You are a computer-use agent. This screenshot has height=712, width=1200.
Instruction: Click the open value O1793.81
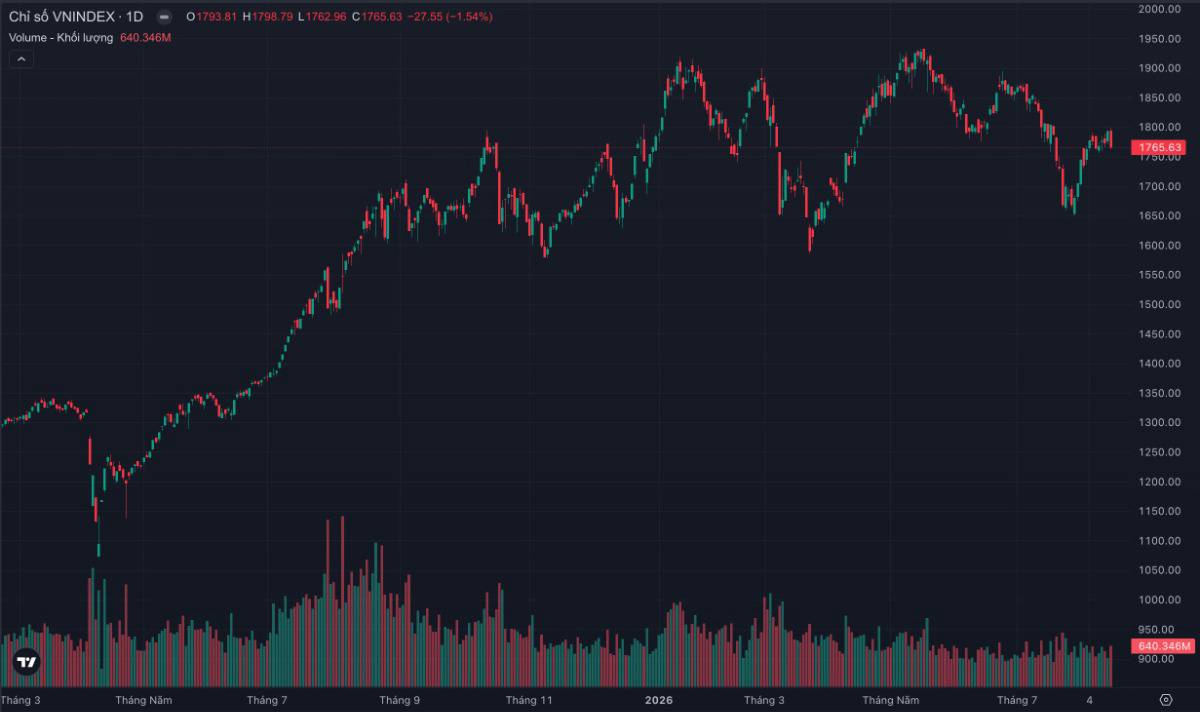[x=211, y=17]
